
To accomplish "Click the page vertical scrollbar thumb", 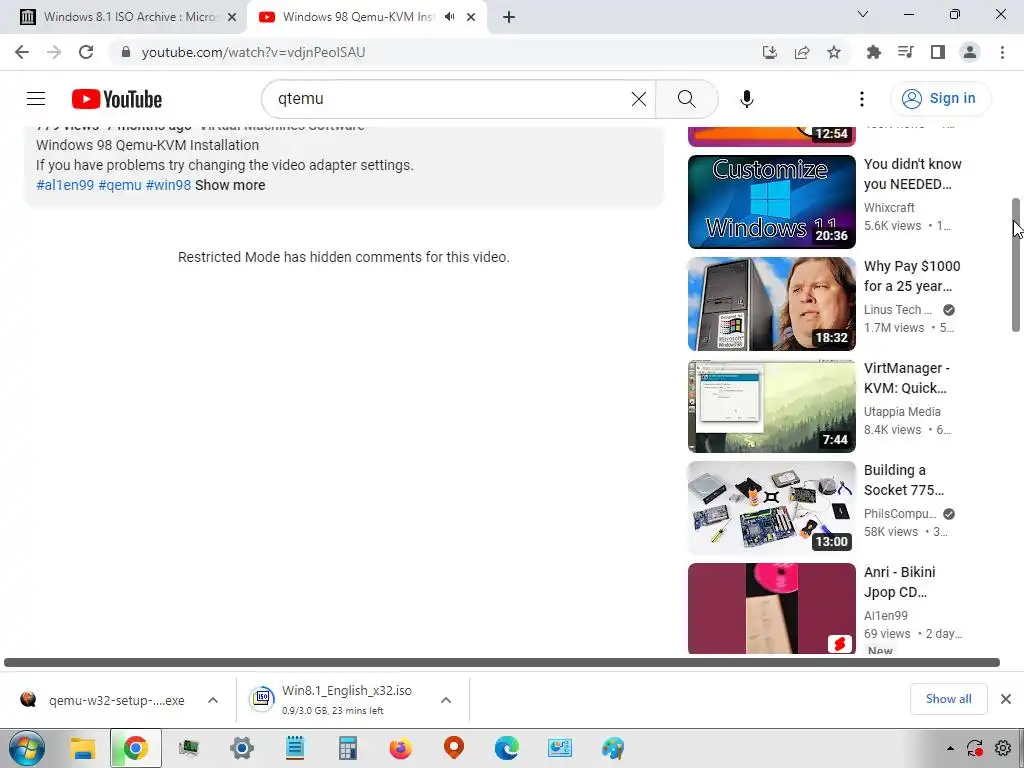I will point(1016,264).
